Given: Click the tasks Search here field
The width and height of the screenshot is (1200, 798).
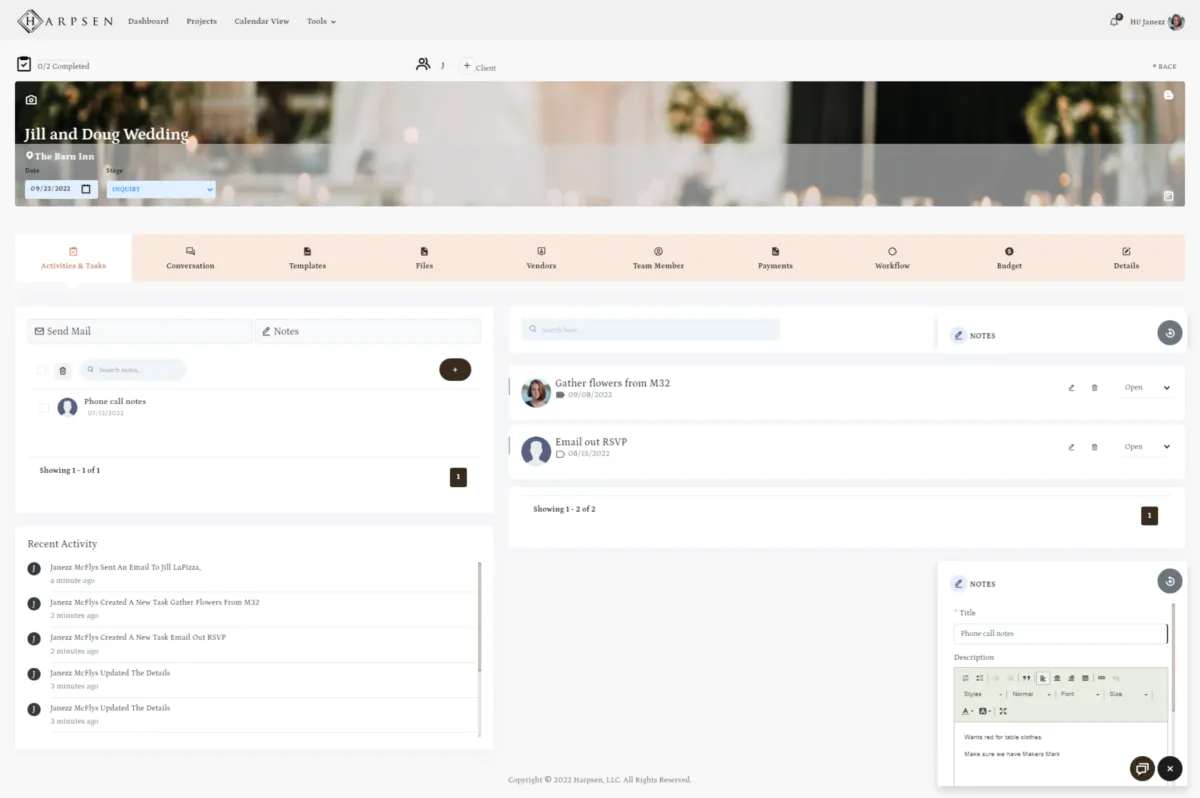Looking at the screenshot, I should [650, 329].
